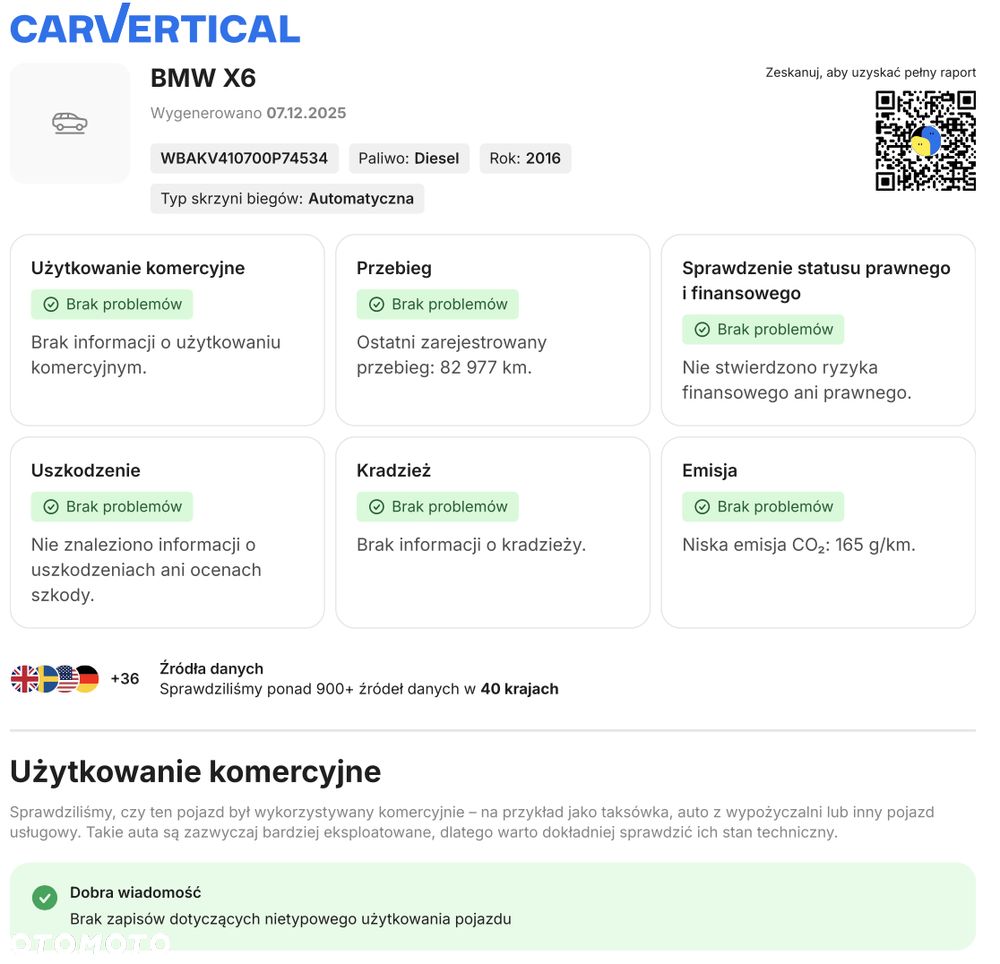Image resolution: width=1000 pixels, height=964 pixels.
Task: Click the USA flag icon
Action: pyautogui.click(x=67, y=679)
